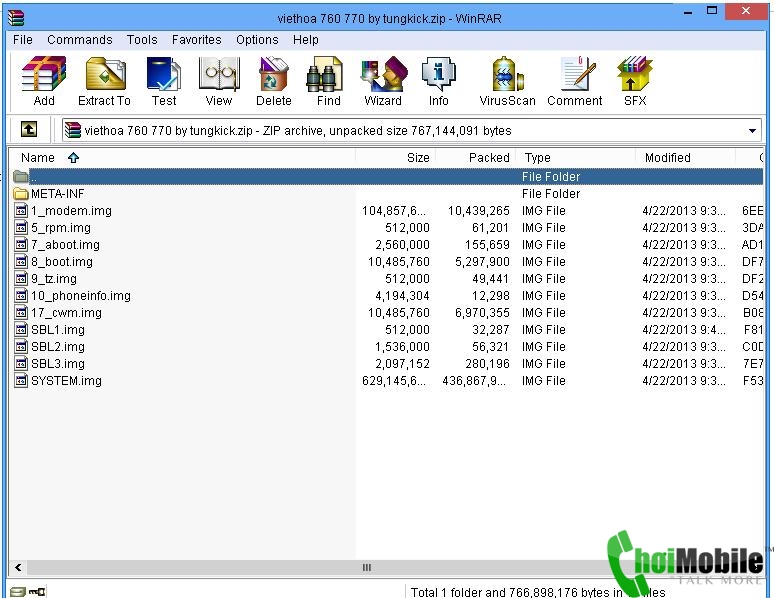Sort by Packed column header
This screenshot has height=598, width=774.
[x=475, y=158]
